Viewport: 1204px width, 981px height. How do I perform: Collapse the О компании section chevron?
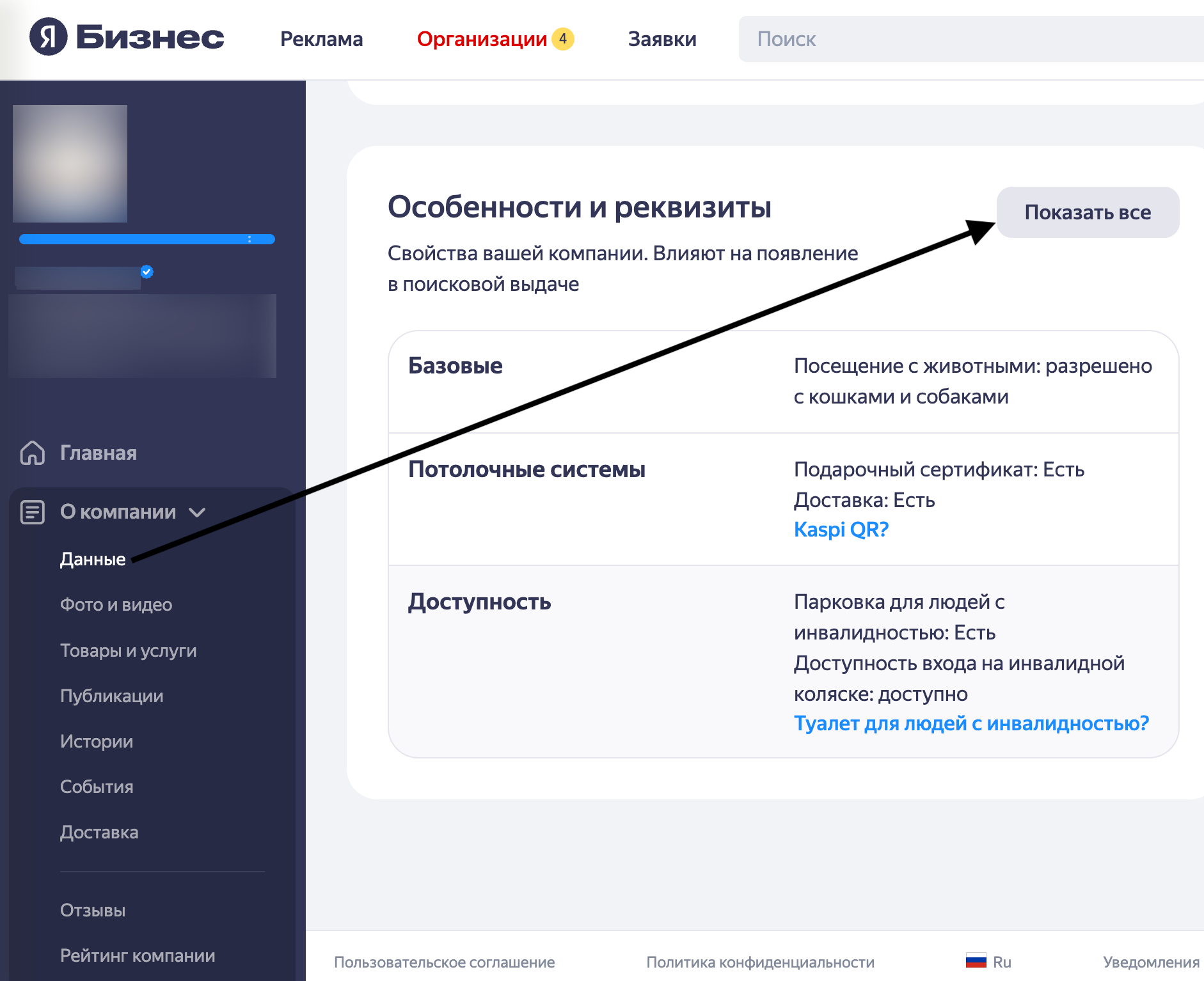(198, 512)
